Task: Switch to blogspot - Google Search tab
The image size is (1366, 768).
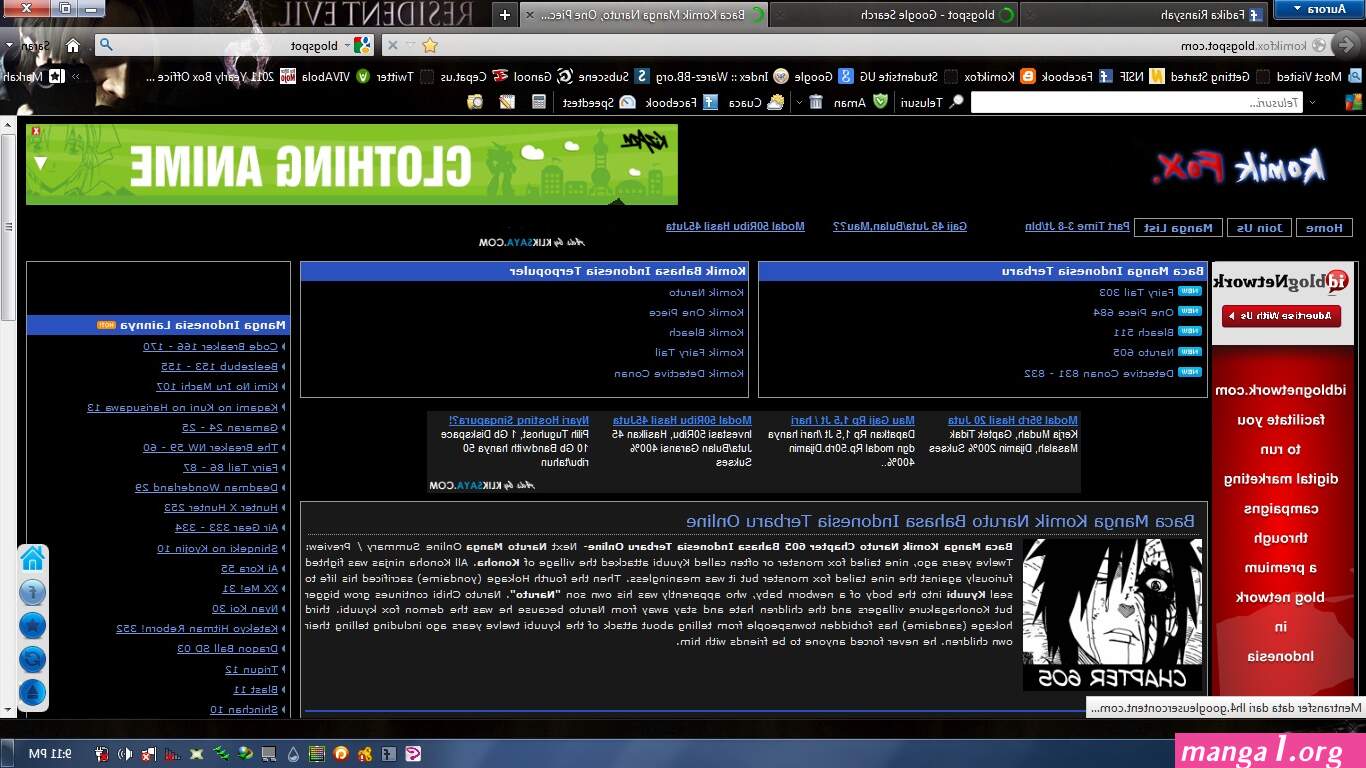Action: click(x=892, y=15)
